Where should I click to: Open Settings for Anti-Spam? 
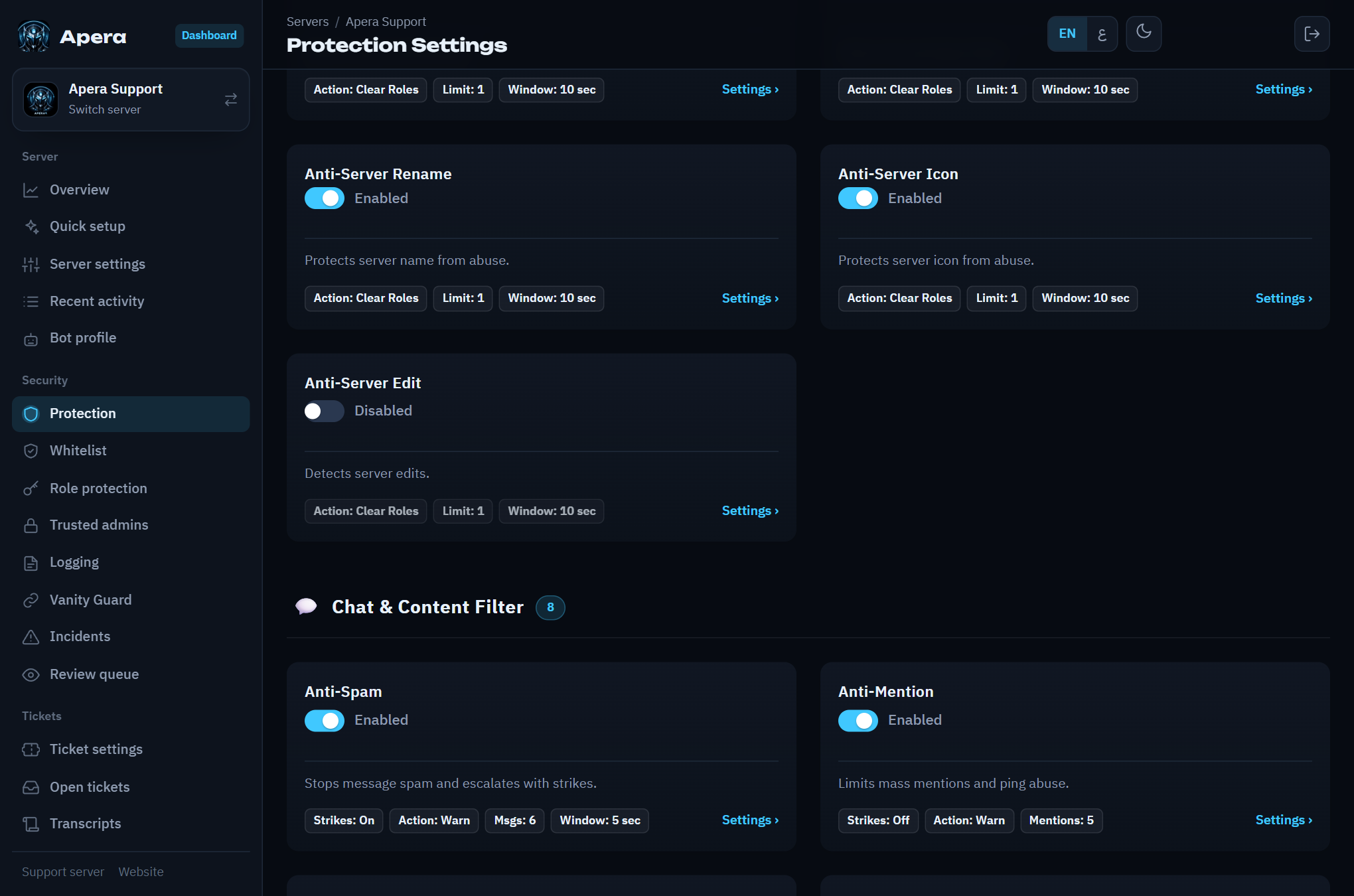click(x=750, y=820)
